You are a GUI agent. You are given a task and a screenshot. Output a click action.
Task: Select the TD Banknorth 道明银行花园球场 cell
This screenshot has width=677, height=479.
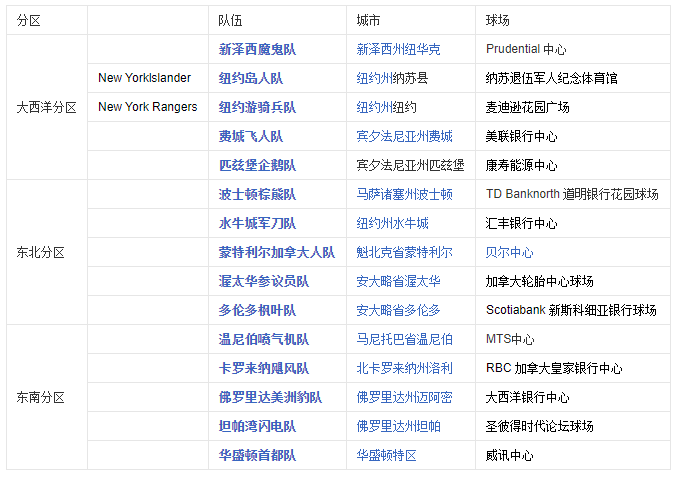point(573,194)
